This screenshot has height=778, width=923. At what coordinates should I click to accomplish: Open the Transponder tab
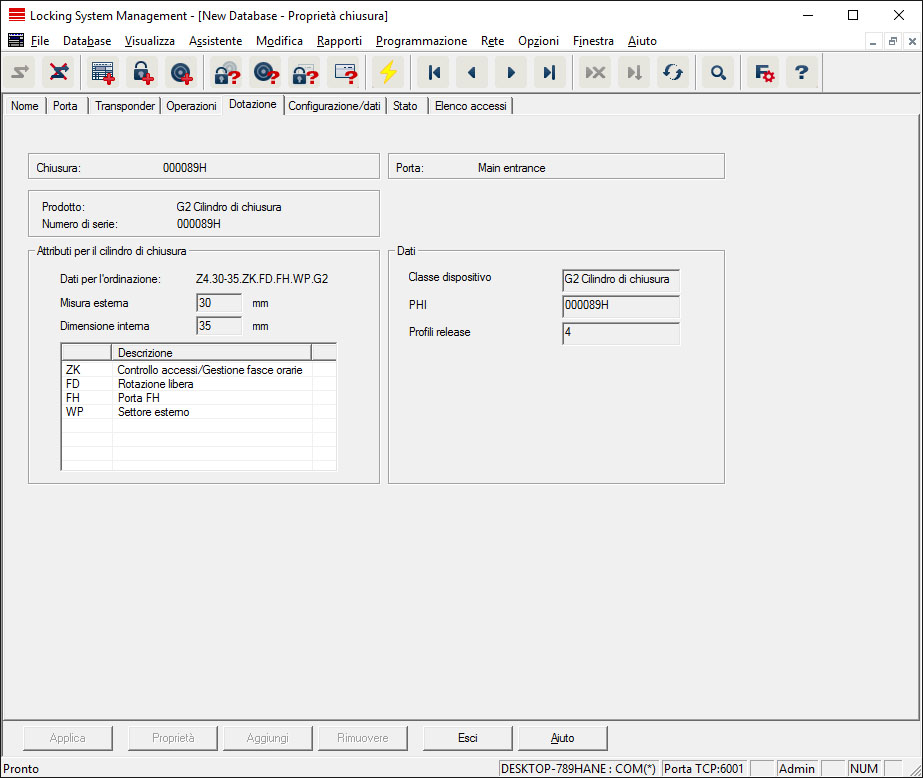(124, 106)
